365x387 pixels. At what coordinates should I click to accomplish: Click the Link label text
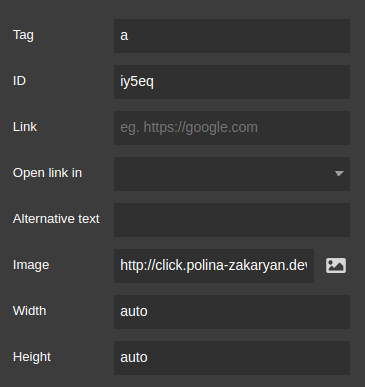(25, 127)
